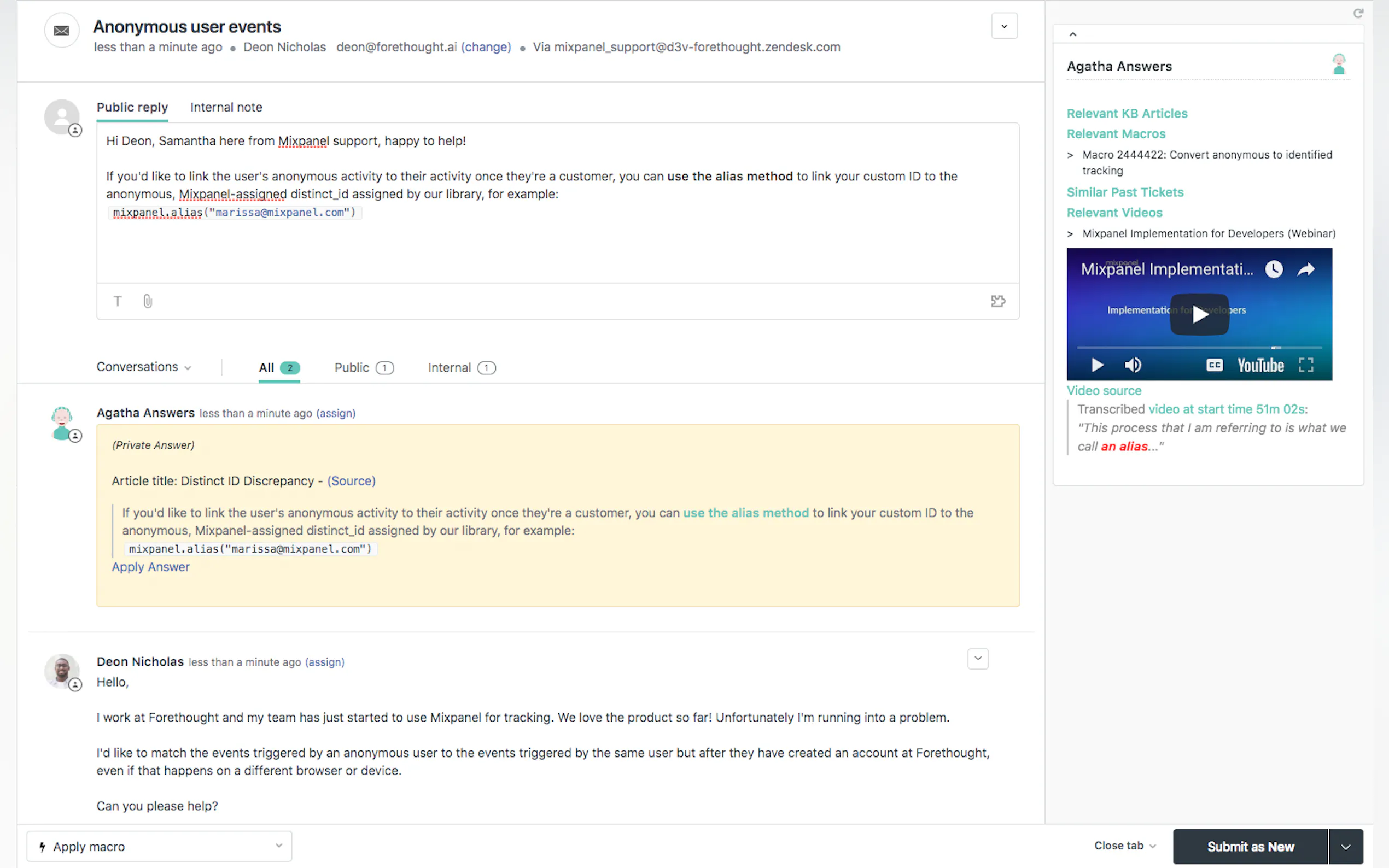Click the text formatting T icon

(118, 301)
